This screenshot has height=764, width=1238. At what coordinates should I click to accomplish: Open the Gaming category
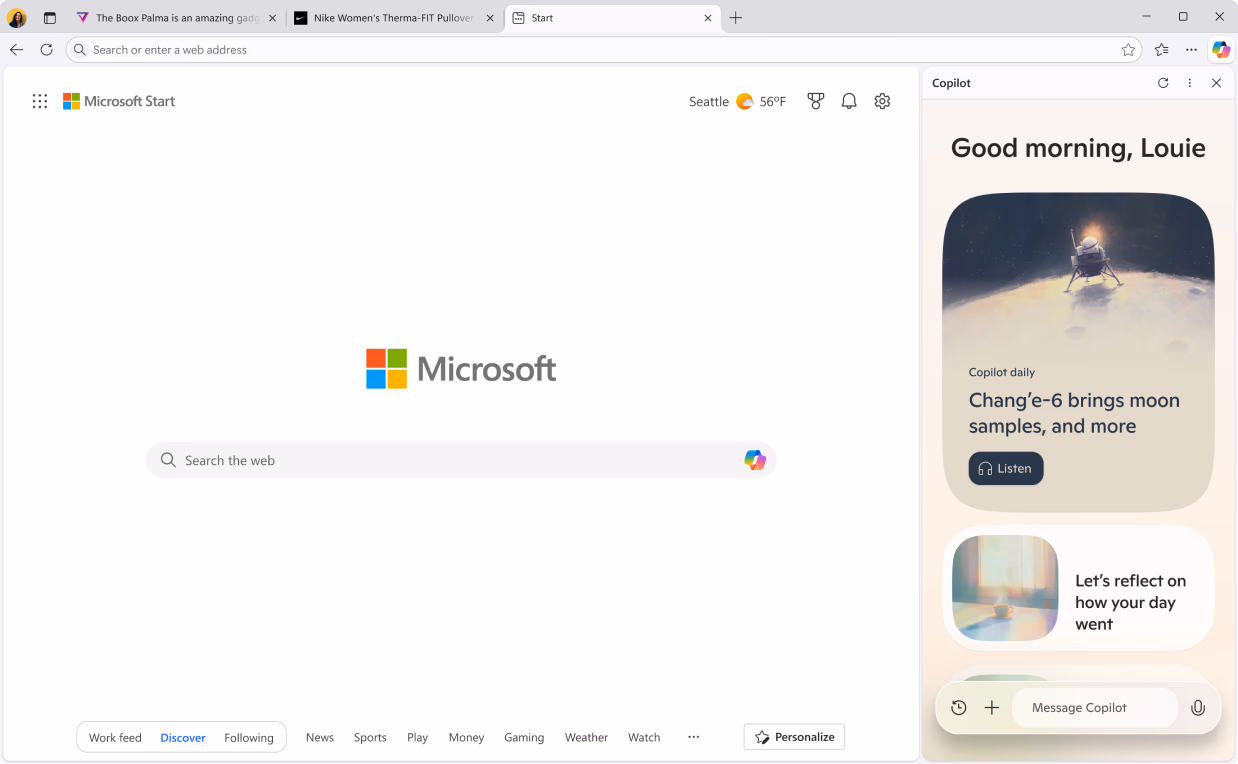pyautogui.click(x=524, y=737)
